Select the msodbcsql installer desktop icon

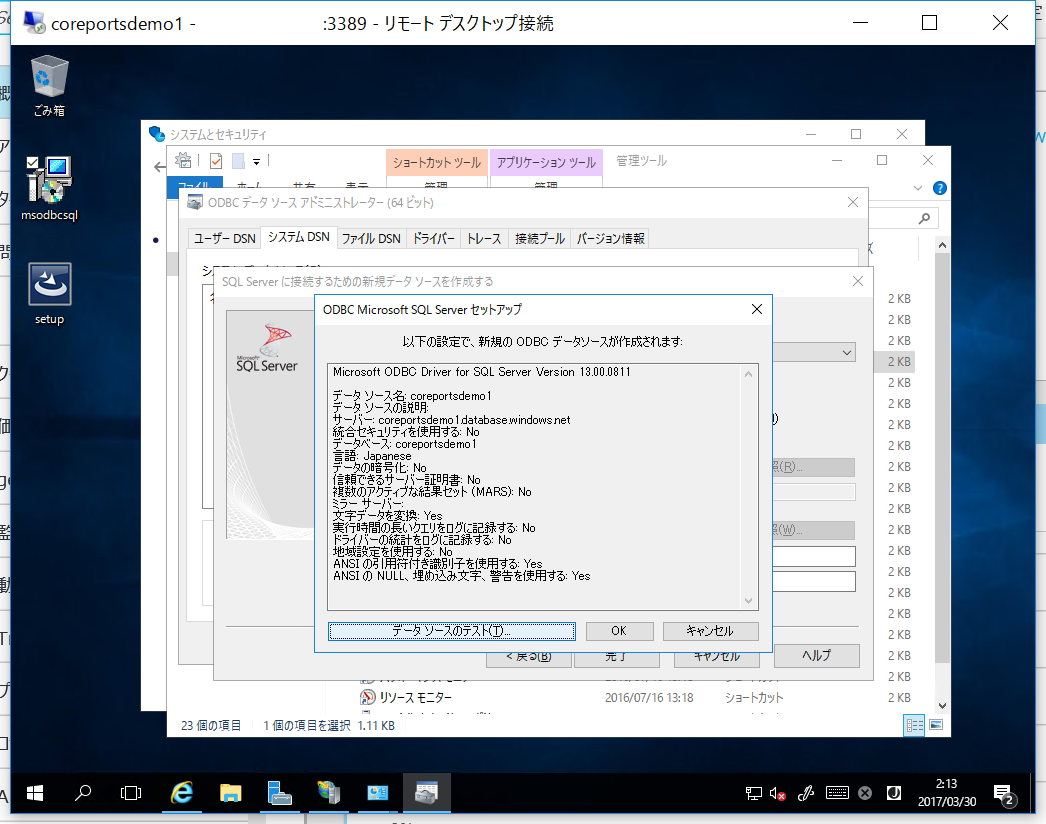49,188
